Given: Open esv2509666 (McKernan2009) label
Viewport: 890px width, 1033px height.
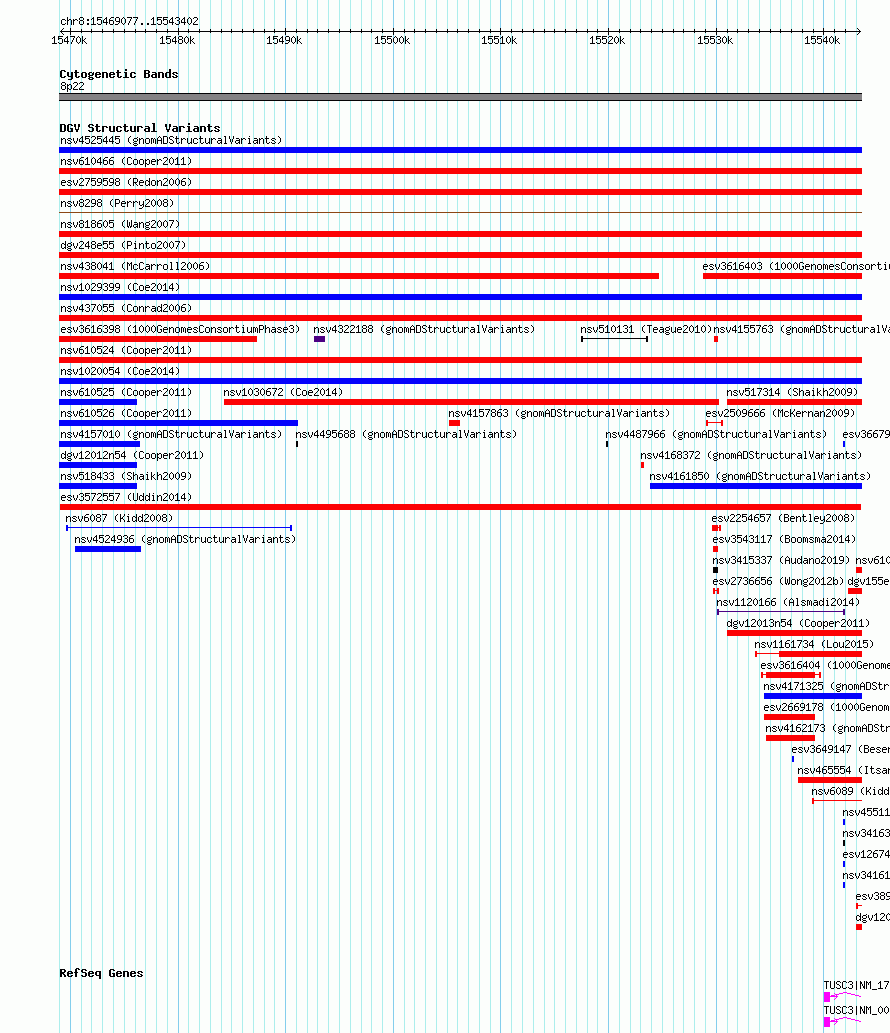Looking at the screenshot, I should (x=780, y=414).
